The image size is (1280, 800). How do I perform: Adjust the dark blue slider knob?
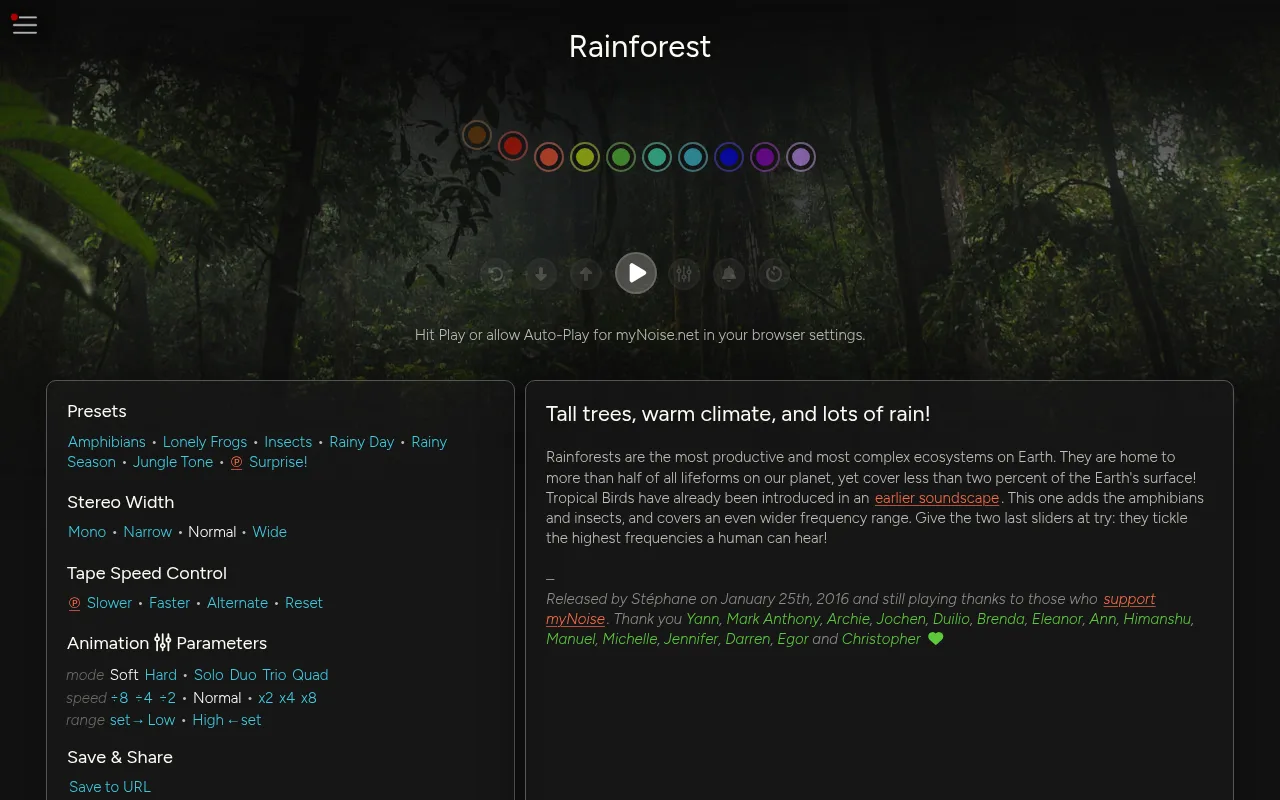coord(729,157)
